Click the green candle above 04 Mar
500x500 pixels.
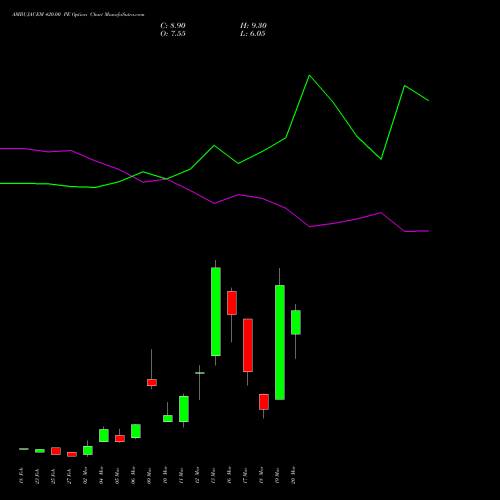coord(104,436)
